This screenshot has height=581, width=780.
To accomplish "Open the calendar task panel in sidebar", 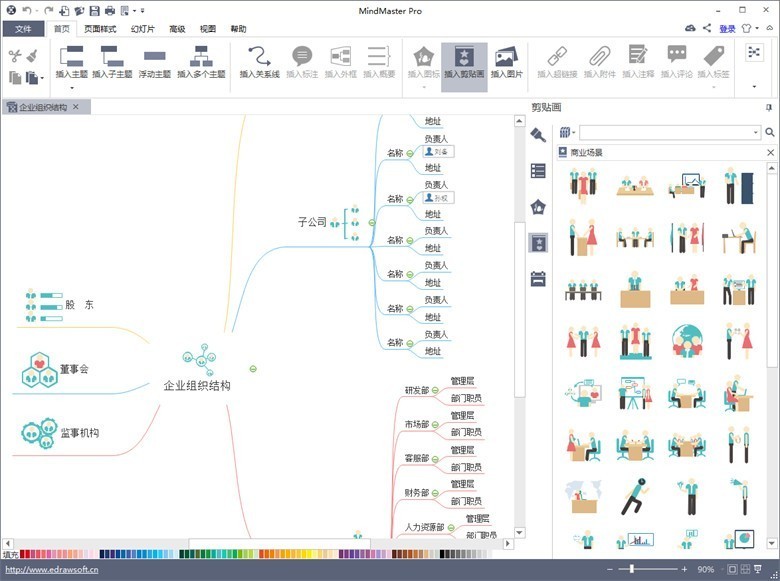I will point(538,279).
